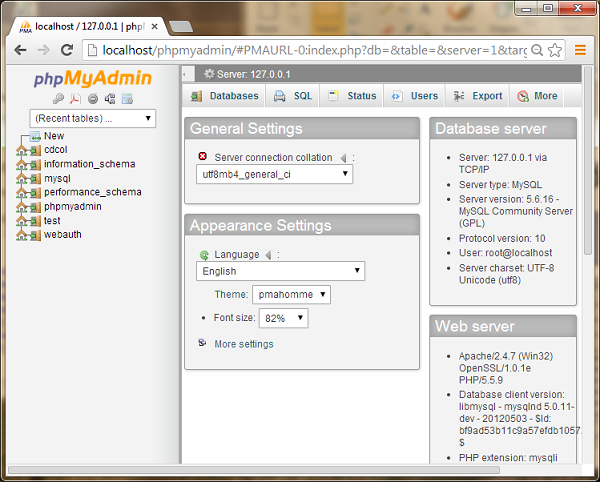Click the gray minus circle sidebar icon
The image size is (600, 482).
[x=93, y=99]
